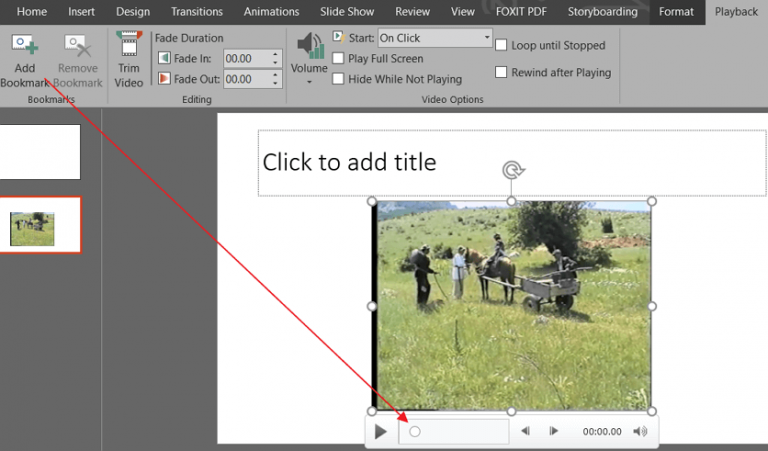Click the Add Bookmark icon

coord(25,44)
